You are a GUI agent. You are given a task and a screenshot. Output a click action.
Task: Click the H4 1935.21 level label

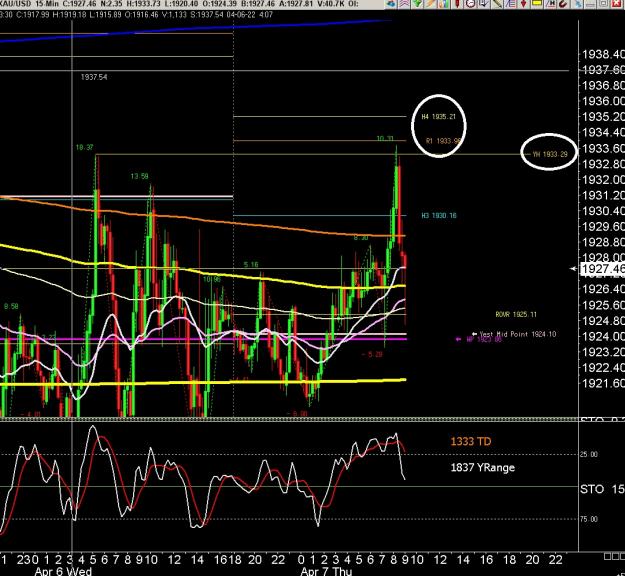[x=438, y=117]
